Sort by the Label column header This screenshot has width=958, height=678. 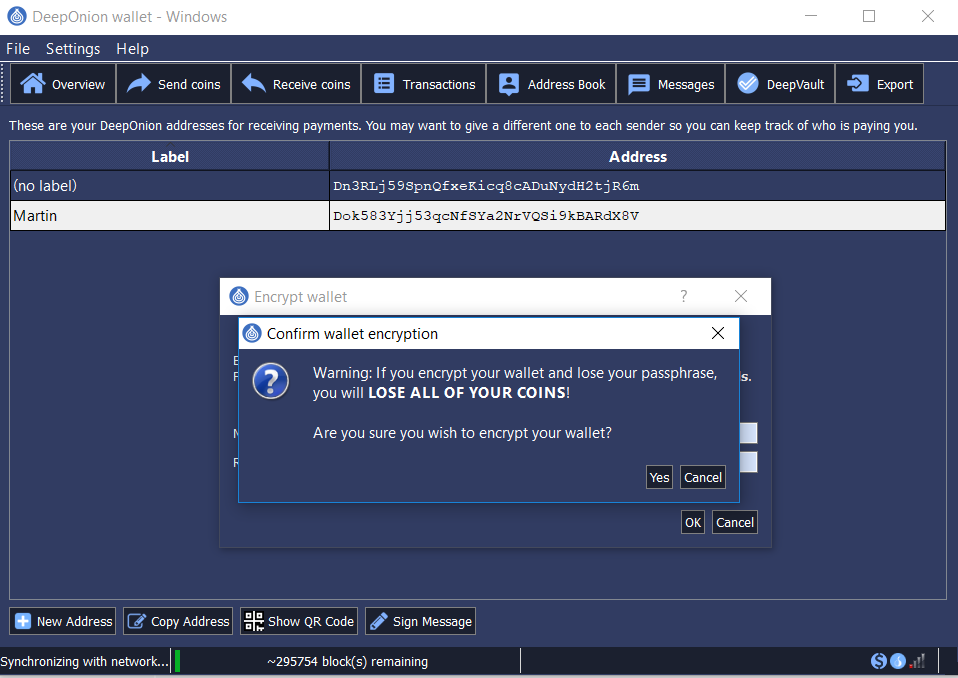(x=170, y=156)
